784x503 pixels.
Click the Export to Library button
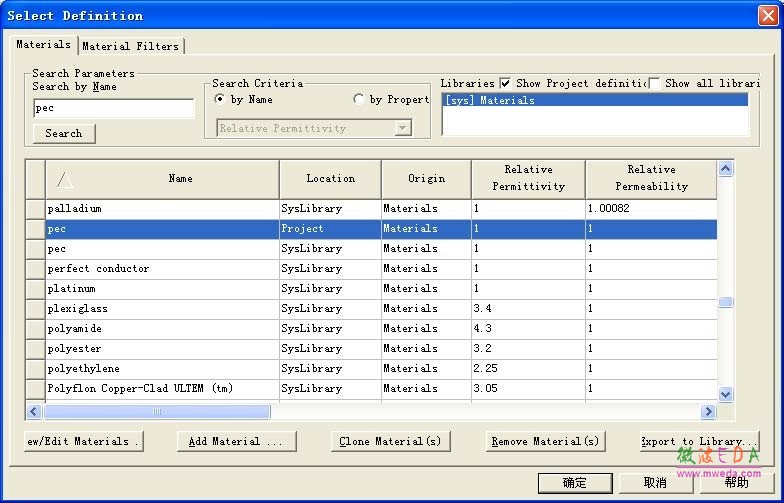(700, 442)
